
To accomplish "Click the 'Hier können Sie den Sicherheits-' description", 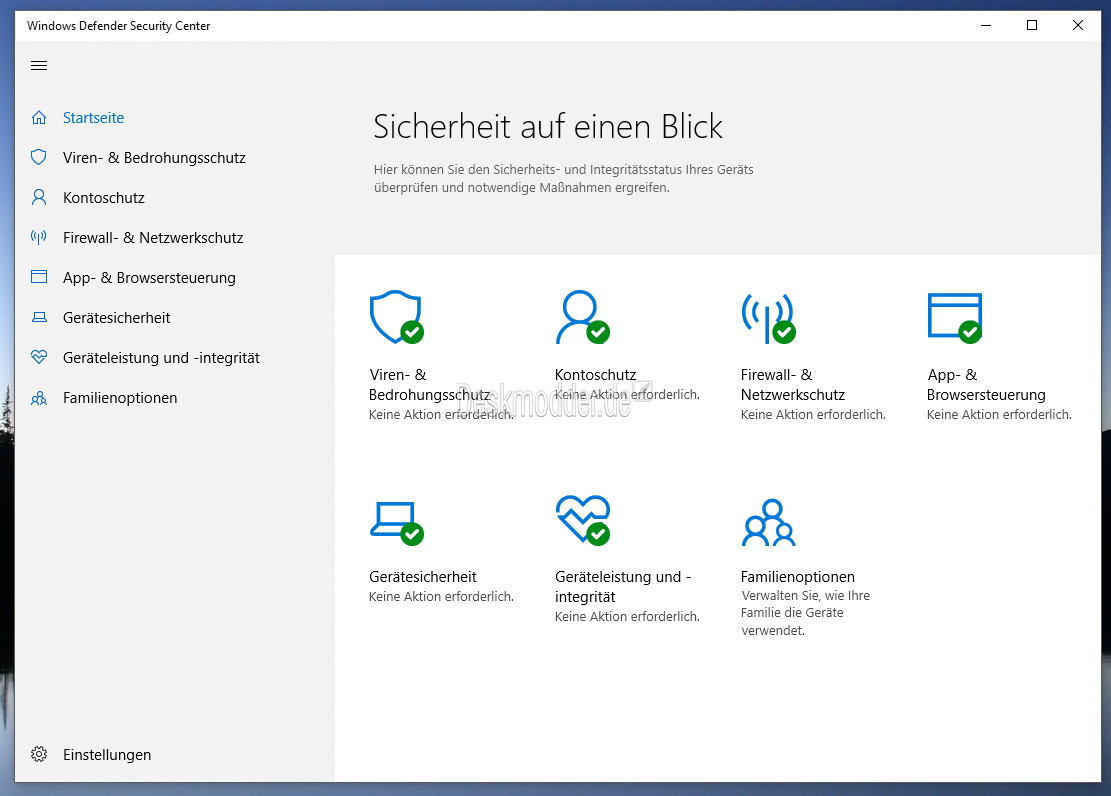I will (x=563, y=179).
